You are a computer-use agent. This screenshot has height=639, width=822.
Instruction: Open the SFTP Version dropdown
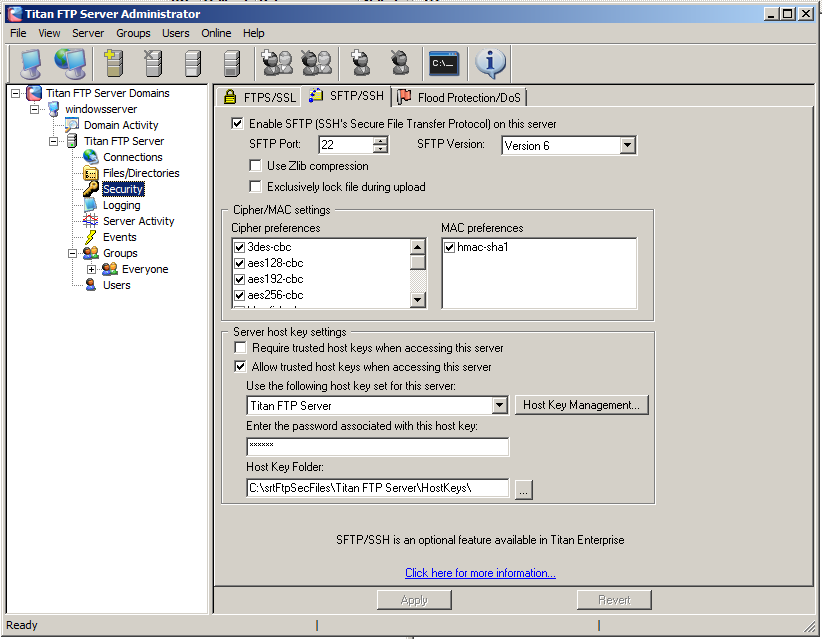(628, 145)
